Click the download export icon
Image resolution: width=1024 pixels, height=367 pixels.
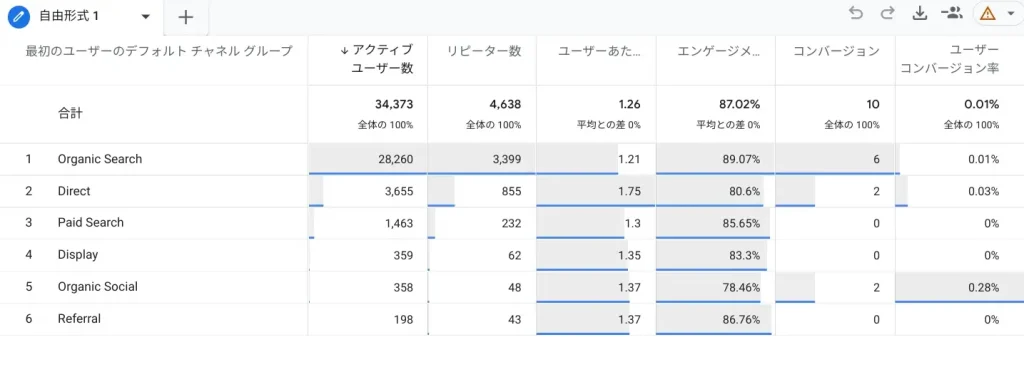(920, 13)
